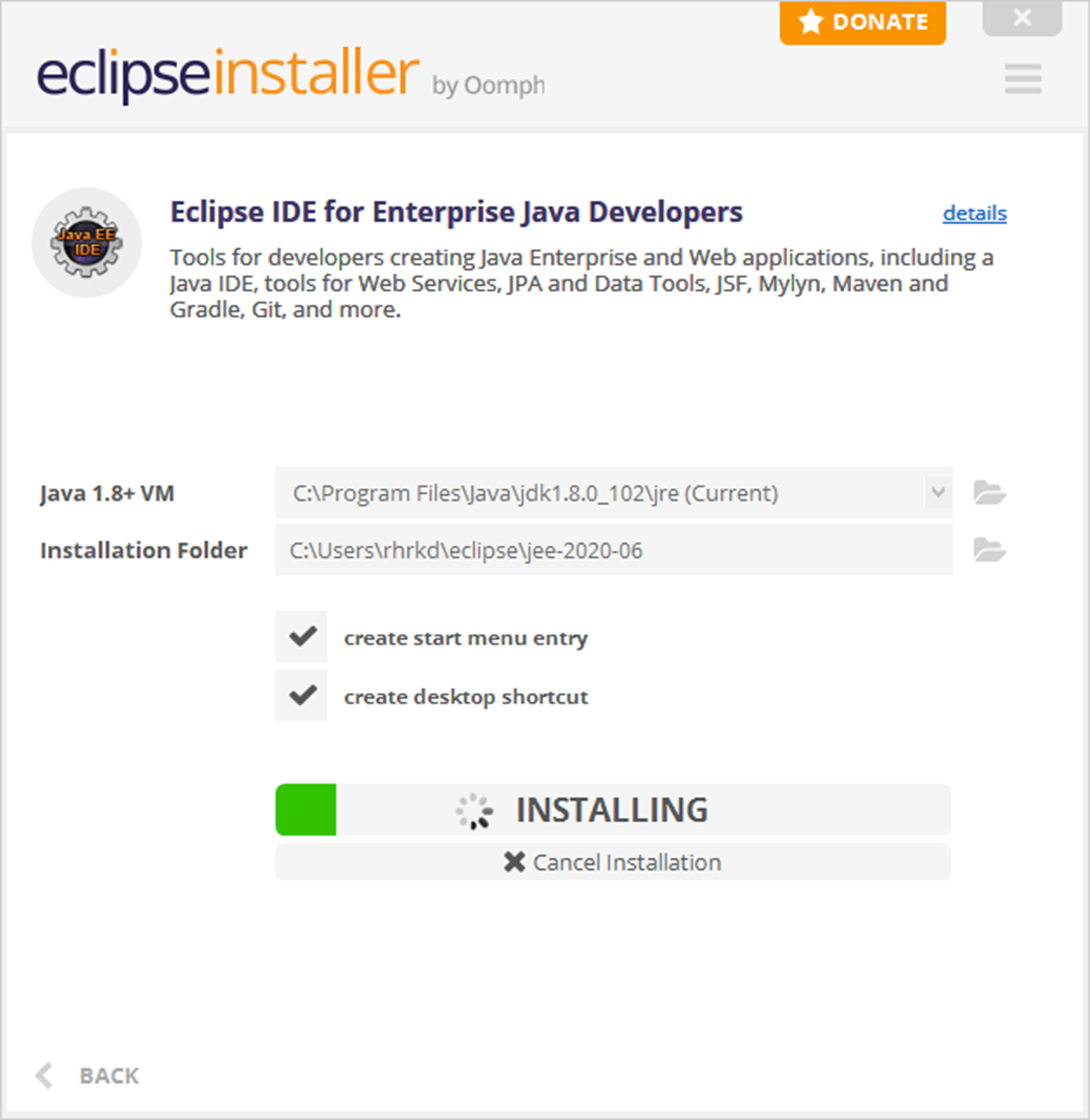1090x1120 pixels.
Task: Close the Eclipse installer window
Action: 1022,18
